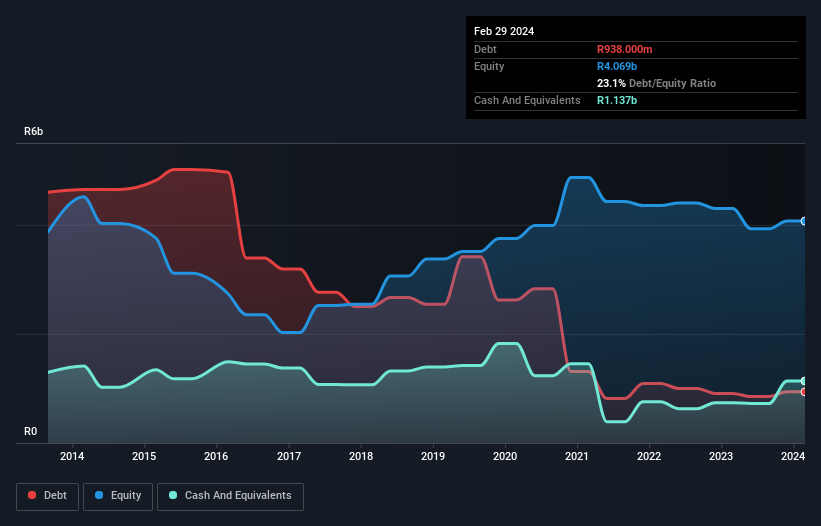Toggle the Equity legend series

(x=118, y=496)
